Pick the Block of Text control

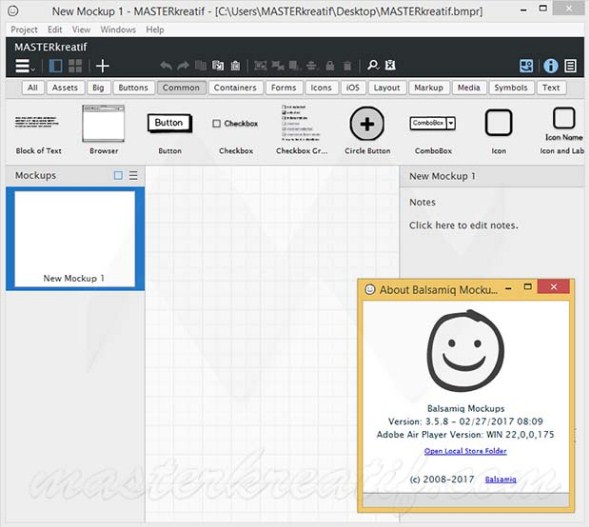[38, 130]
